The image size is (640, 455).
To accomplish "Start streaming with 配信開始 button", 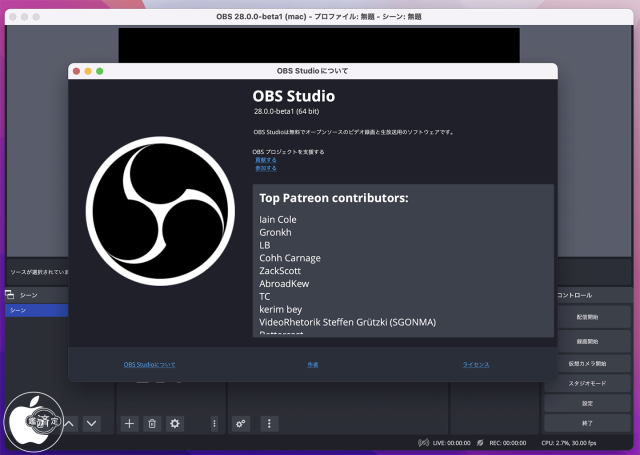I will 587,317.
